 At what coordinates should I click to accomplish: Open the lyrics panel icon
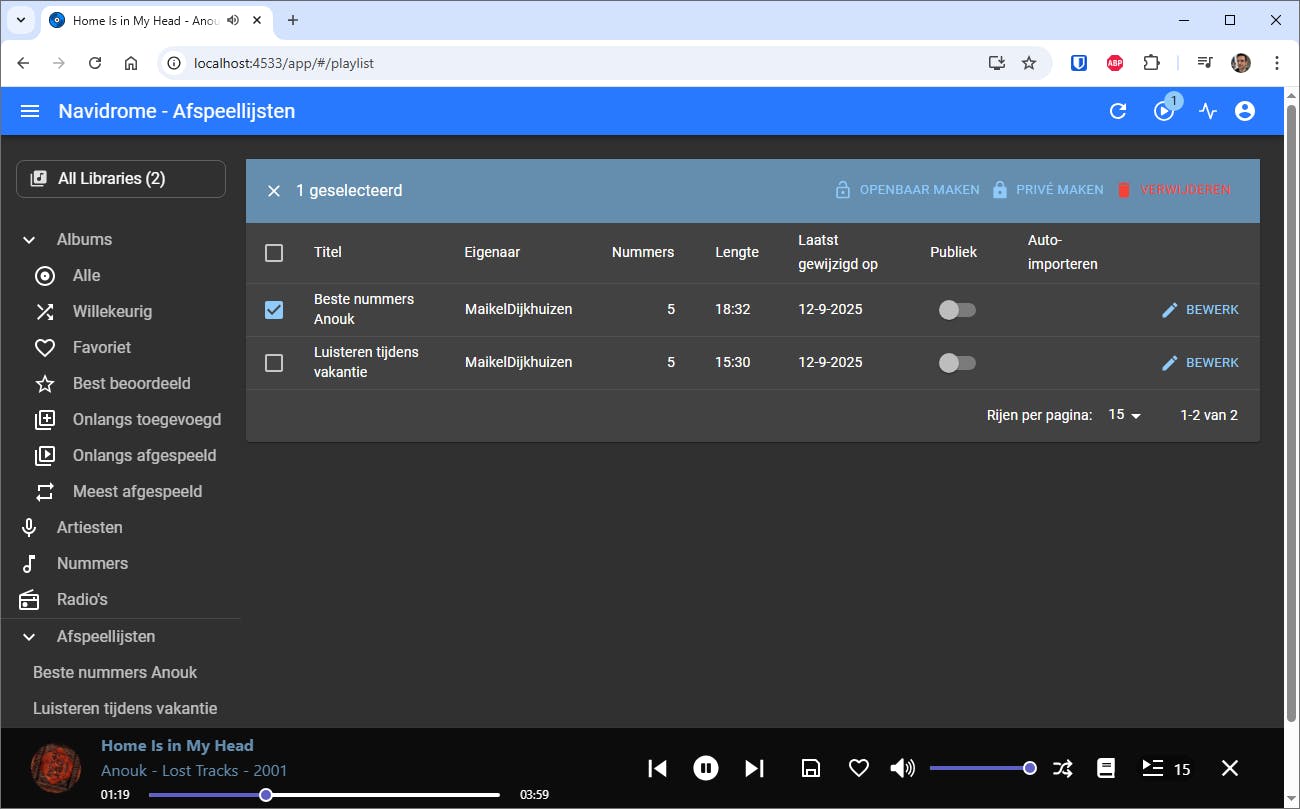point(1106,768)
